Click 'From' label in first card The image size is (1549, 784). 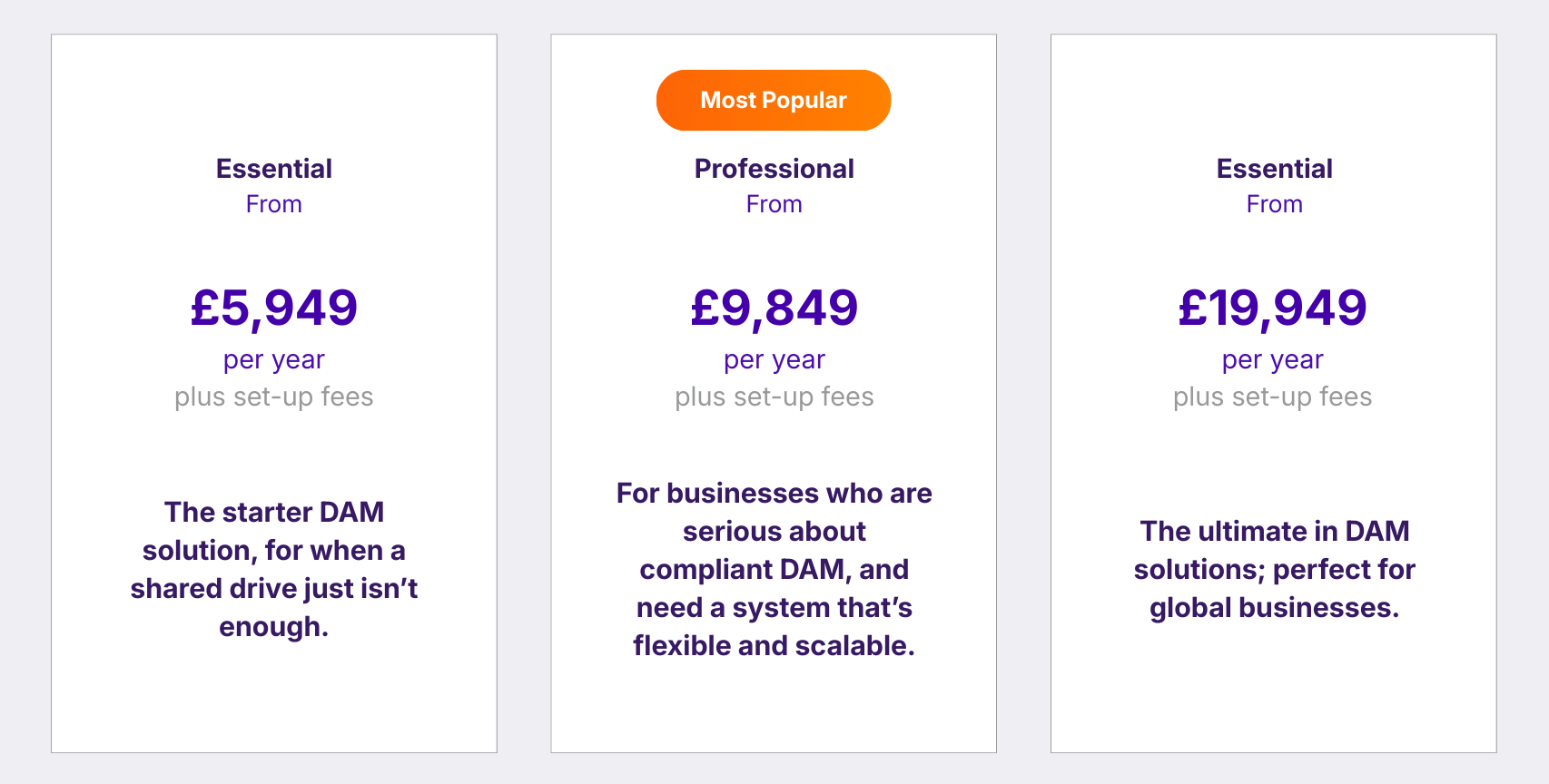point(274,204)
